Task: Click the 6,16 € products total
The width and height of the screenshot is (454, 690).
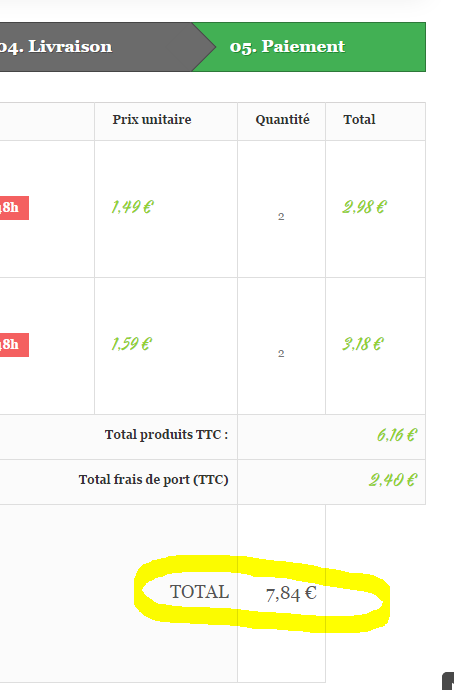Action: click(x=396, y=435)
